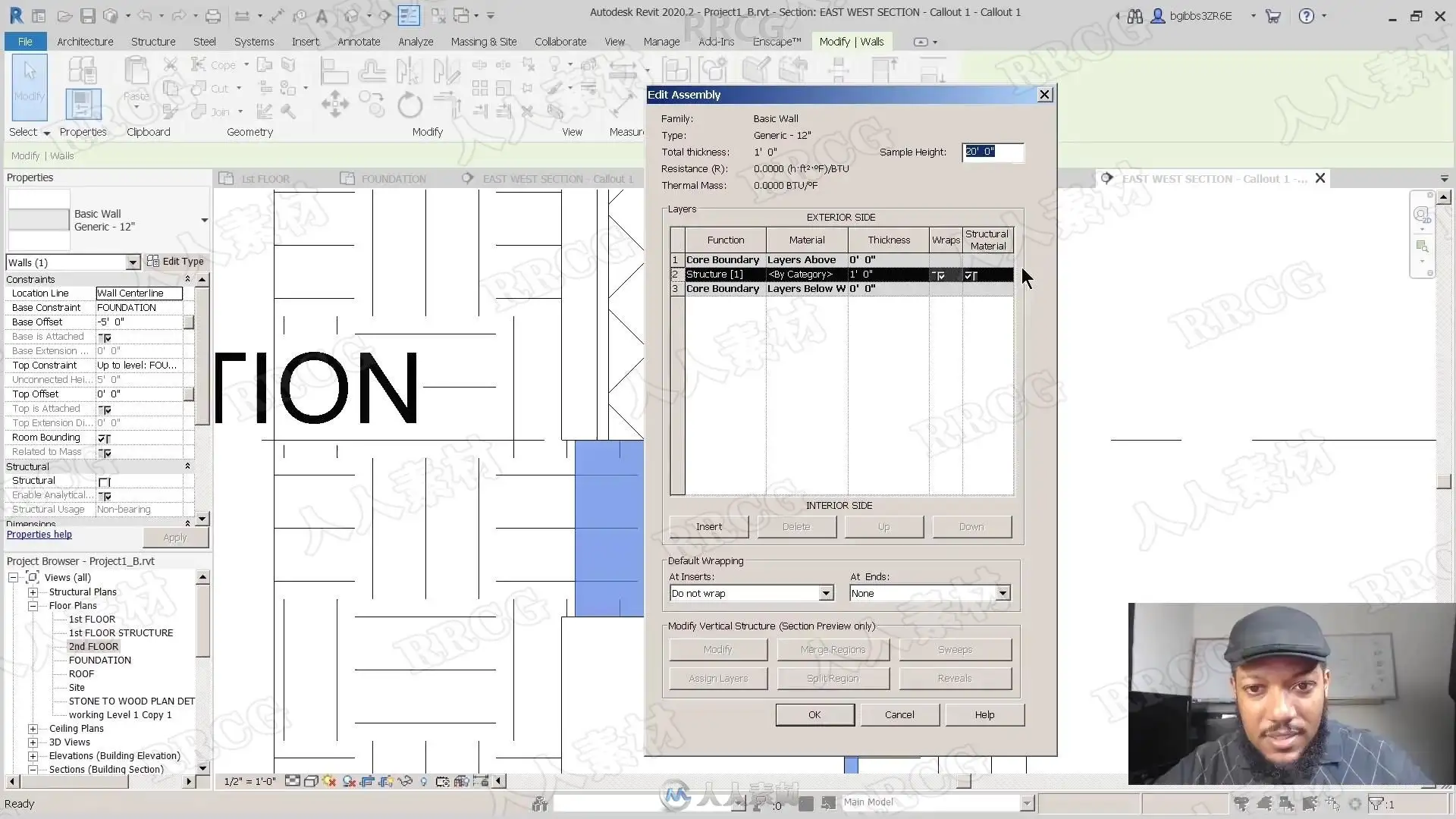The width and height of the screenshot is (1456, 819).
Task: Toggle Reveal Hidden Elements lightbulb icon
Action: point(424,781)
